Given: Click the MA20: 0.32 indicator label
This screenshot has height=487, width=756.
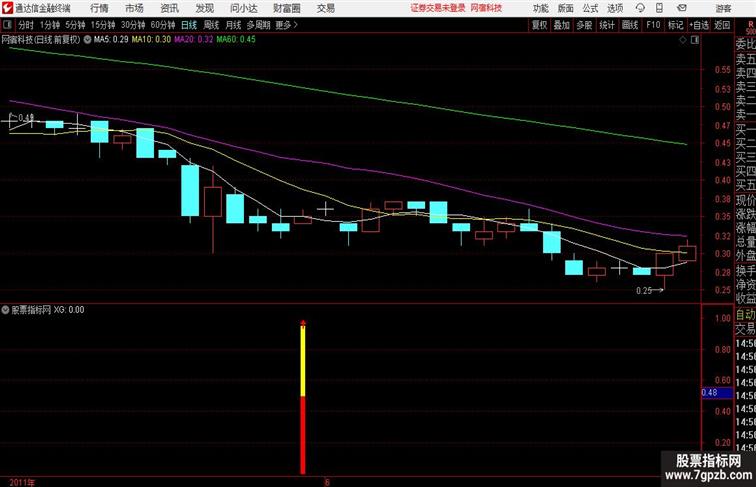Looking at the screenshot, I should (x=194, y=40).
